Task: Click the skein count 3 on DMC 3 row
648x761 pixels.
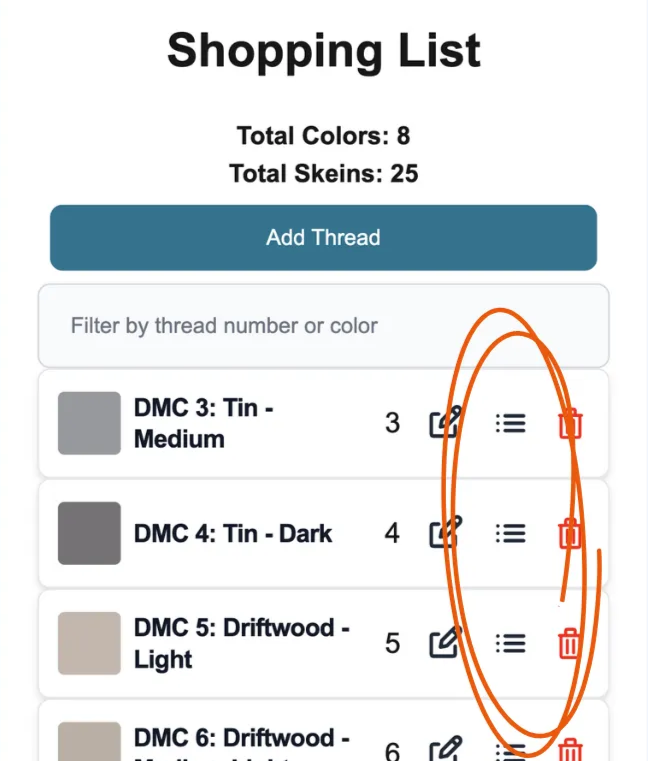Action: [x=392, y=423]
